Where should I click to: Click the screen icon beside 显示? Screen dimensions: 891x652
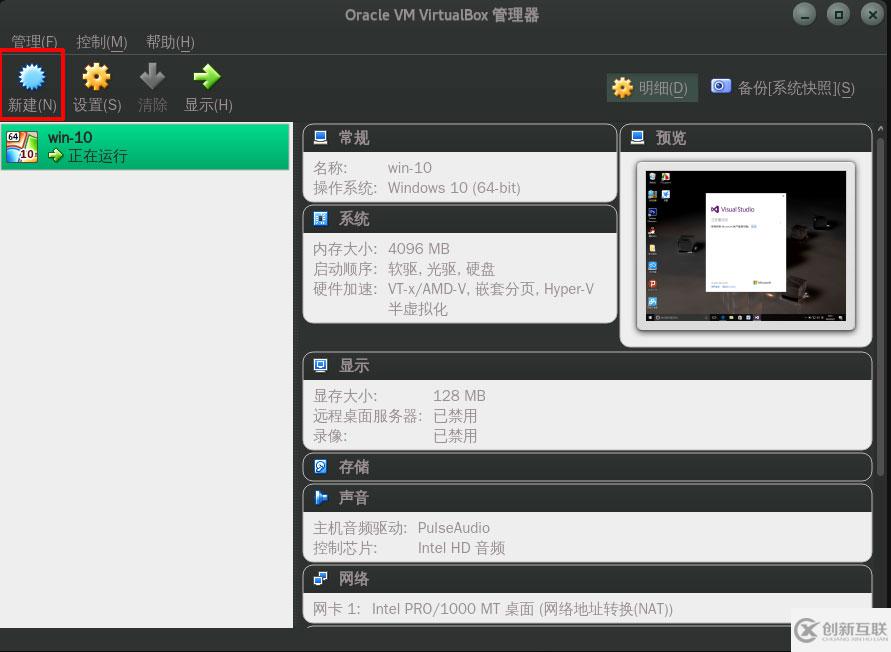pos(320,366)
